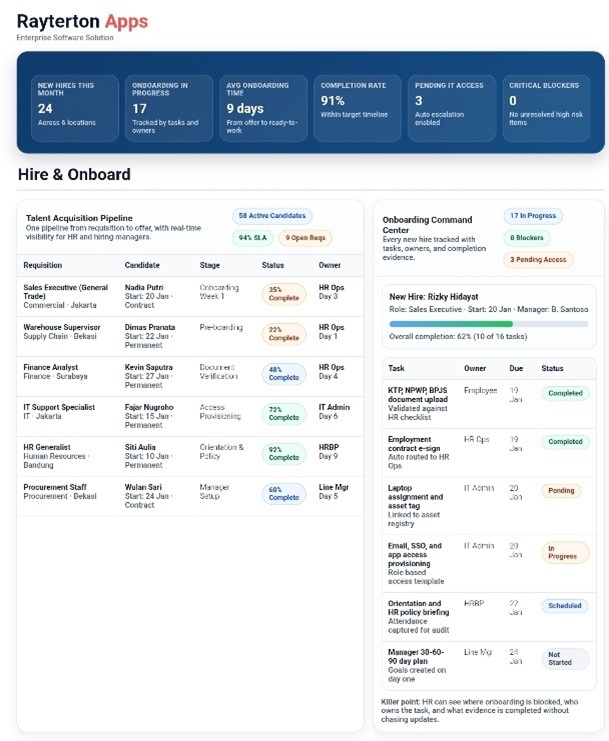Select the Orientation and HR policy briefing task
Viewport: 609px width, 741px height.
(418, 608)
